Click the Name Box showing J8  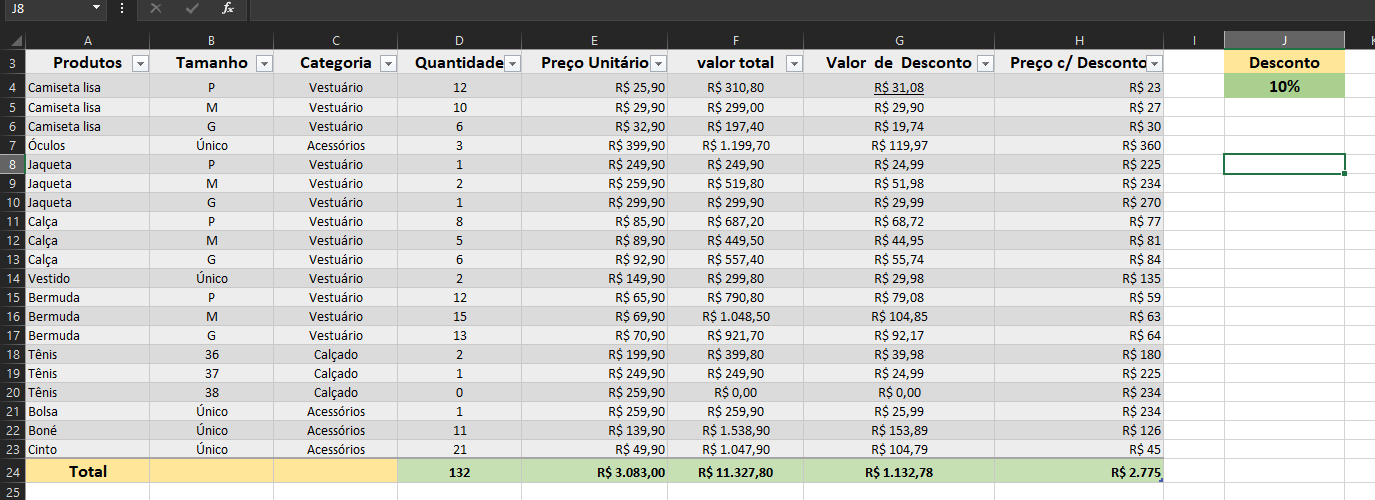tap(45, 8)
